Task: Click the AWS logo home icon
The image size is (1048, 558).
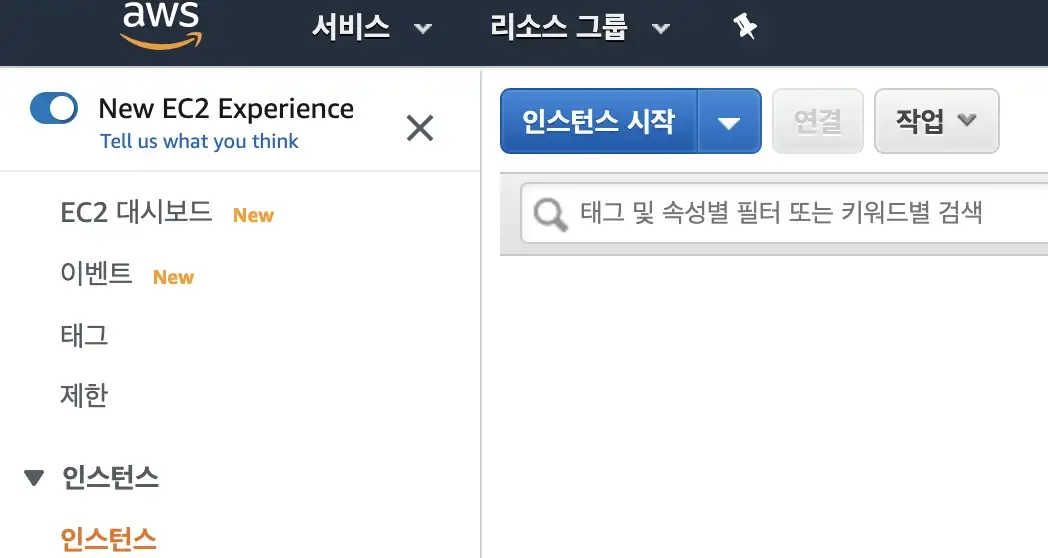Action: tap(161, 25)
